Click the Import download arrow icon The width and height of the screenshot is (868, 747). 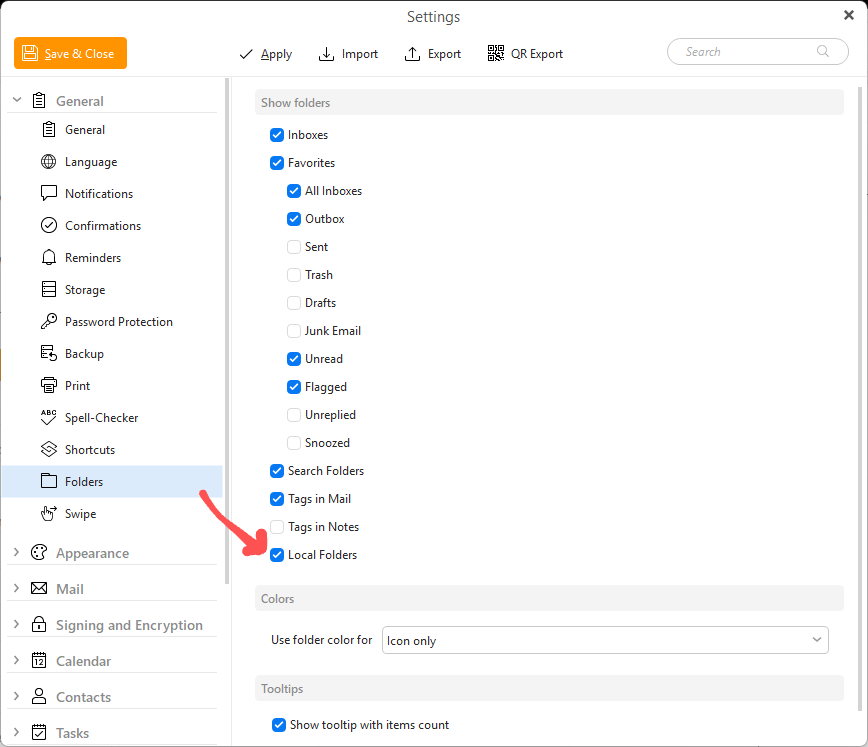point(326,54)
